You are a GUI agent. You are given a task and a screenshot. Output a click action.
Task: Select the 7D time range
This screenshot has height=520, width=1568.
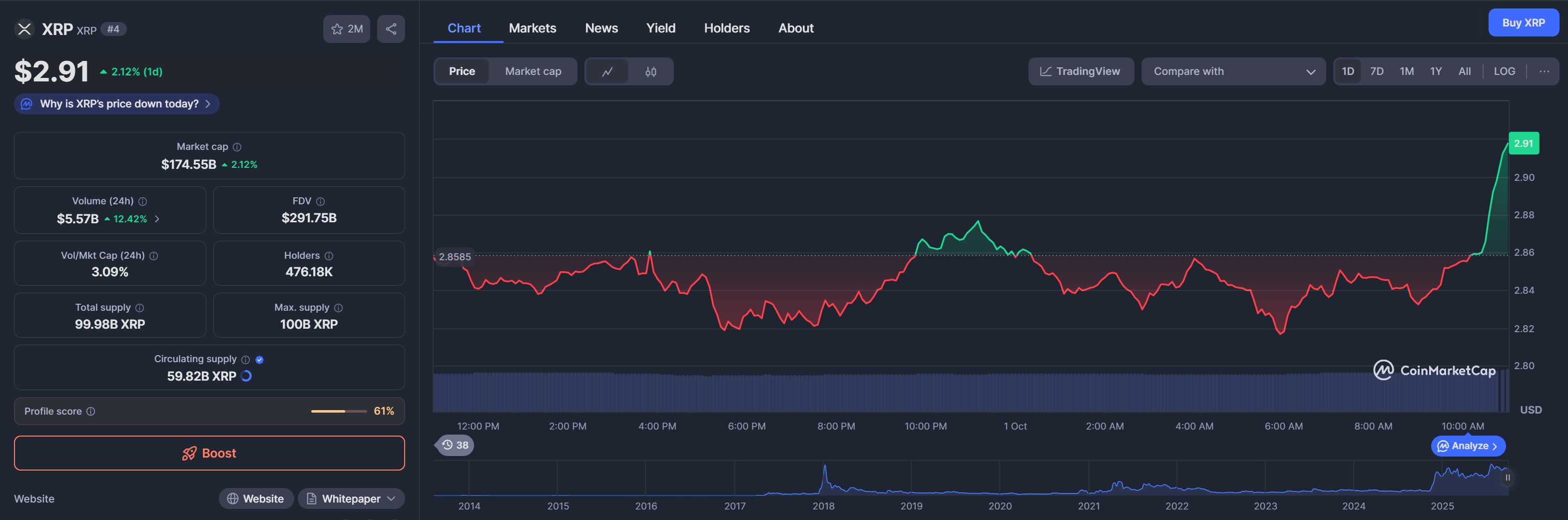pos(1376,71)
